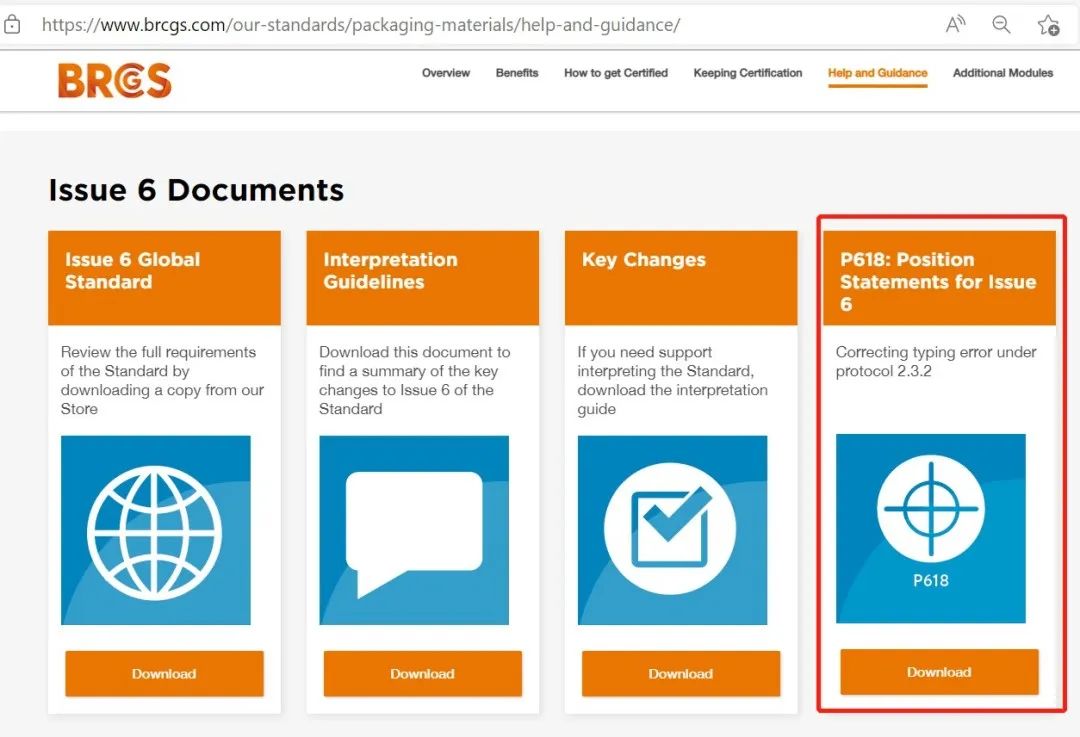Select the Help and Guidance tab
The width and height of the screenshot is (1080, 737).
coord(877,73)
